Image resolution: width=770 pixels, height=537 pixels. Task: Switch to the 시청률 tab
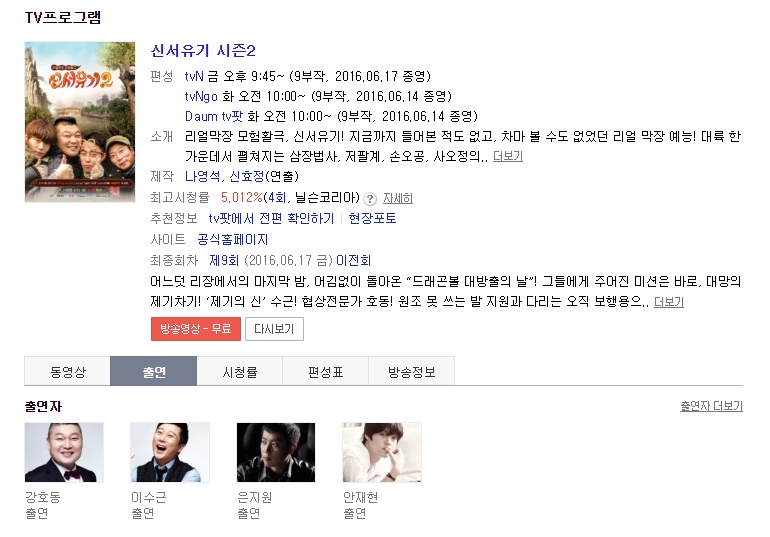point(240,372)
